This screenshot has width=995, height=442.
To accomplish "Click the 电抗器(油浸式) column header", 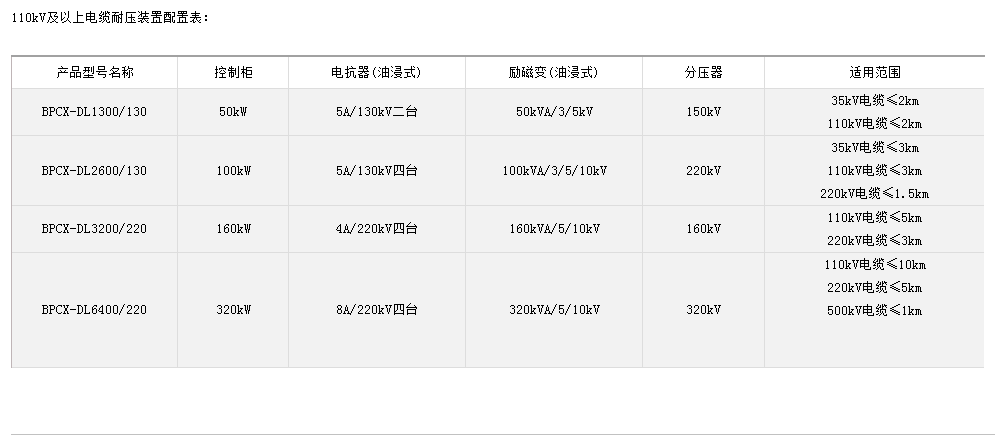I will tap(376, 73).
